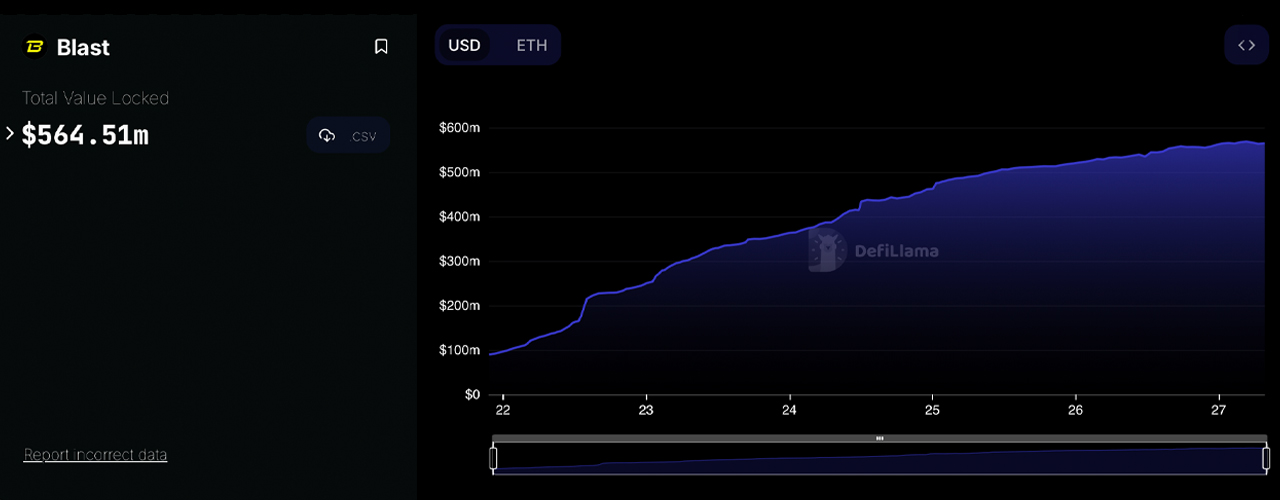Viewport: 1280px width, 500px height.
Task: Click the $564.51m TVL value
Action: click(x=85, y=134)
